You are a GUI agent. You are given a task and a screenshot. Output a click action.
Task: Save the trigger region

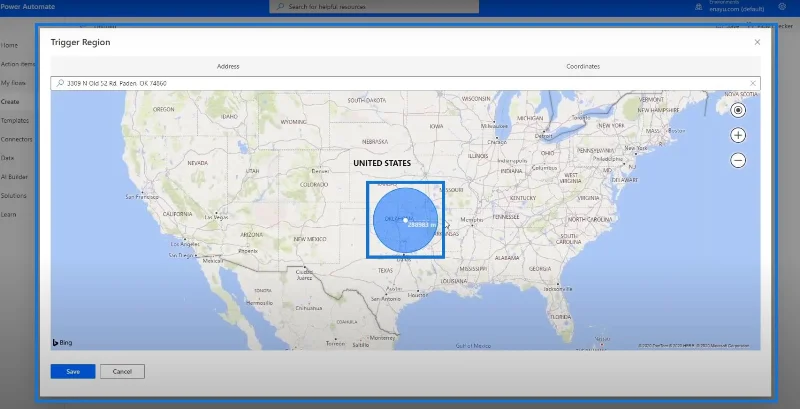point(73,371)
